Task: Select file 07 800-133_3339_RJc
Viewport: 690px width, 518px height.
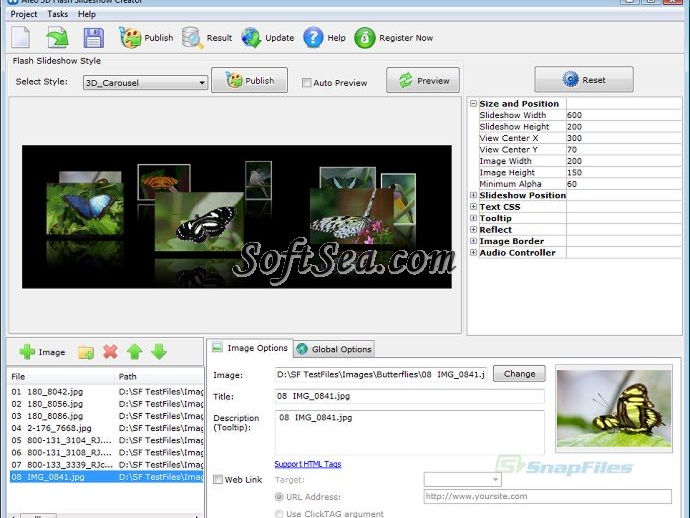Action: (x=107, y=465)
